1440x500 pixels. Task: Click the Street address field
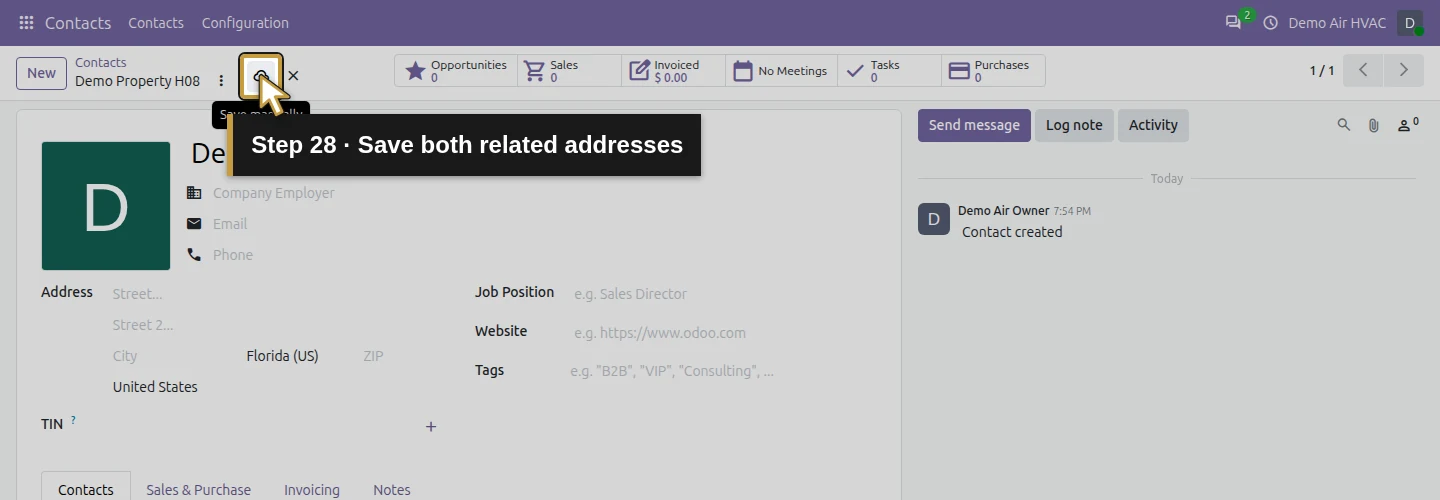tap(275, 294)
